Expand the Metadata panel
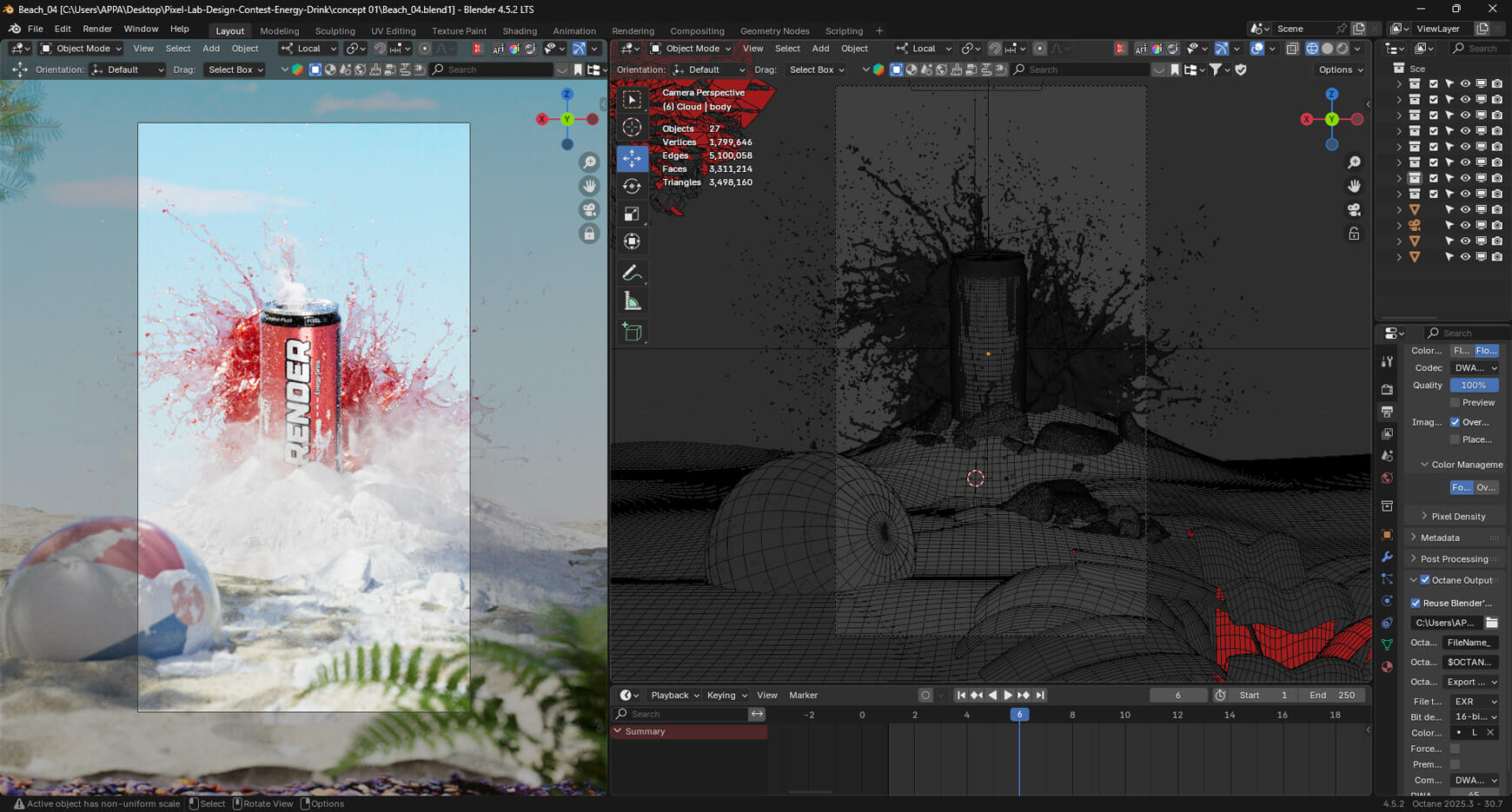Screen dimensions: 1512x812 point(1440,538)
